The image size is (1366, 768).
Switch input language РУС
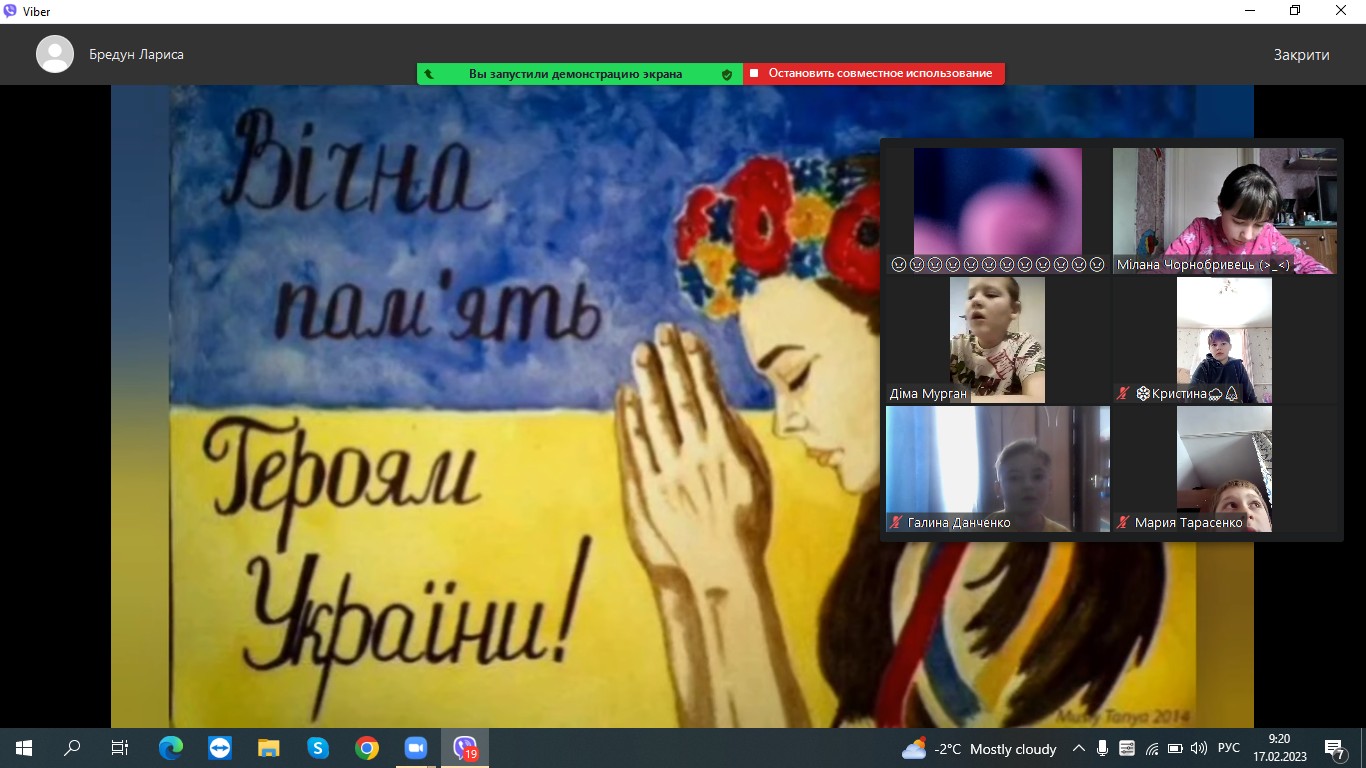coord(1229,748)
